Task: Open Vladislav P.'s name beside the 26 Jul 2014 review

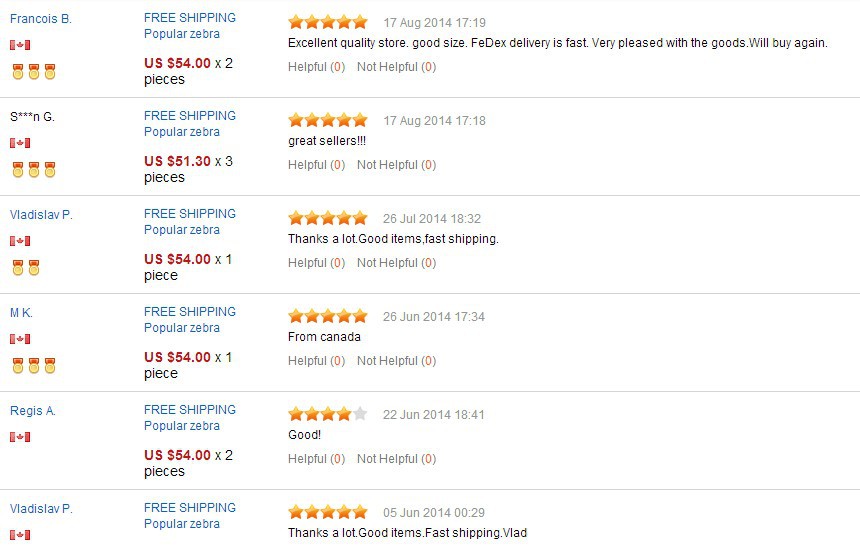Action: point(41,215)
